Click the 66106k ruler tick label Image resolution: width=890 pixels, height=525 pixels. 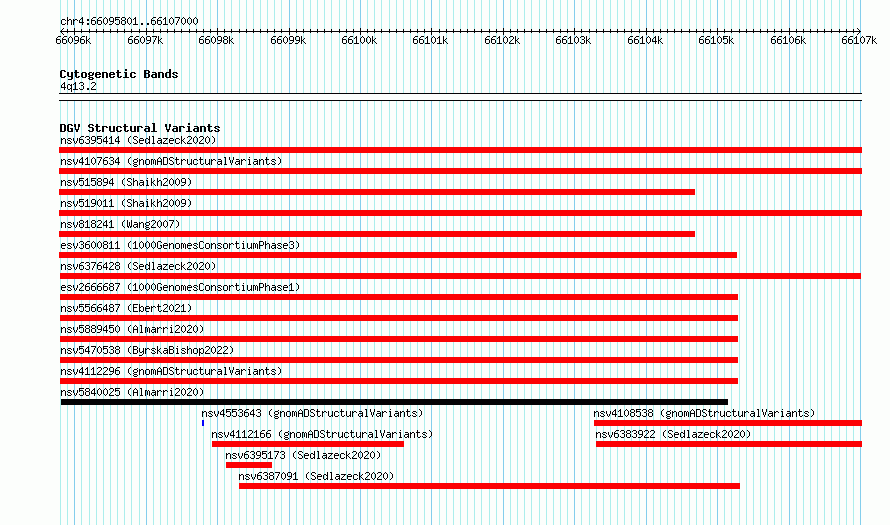788,40
